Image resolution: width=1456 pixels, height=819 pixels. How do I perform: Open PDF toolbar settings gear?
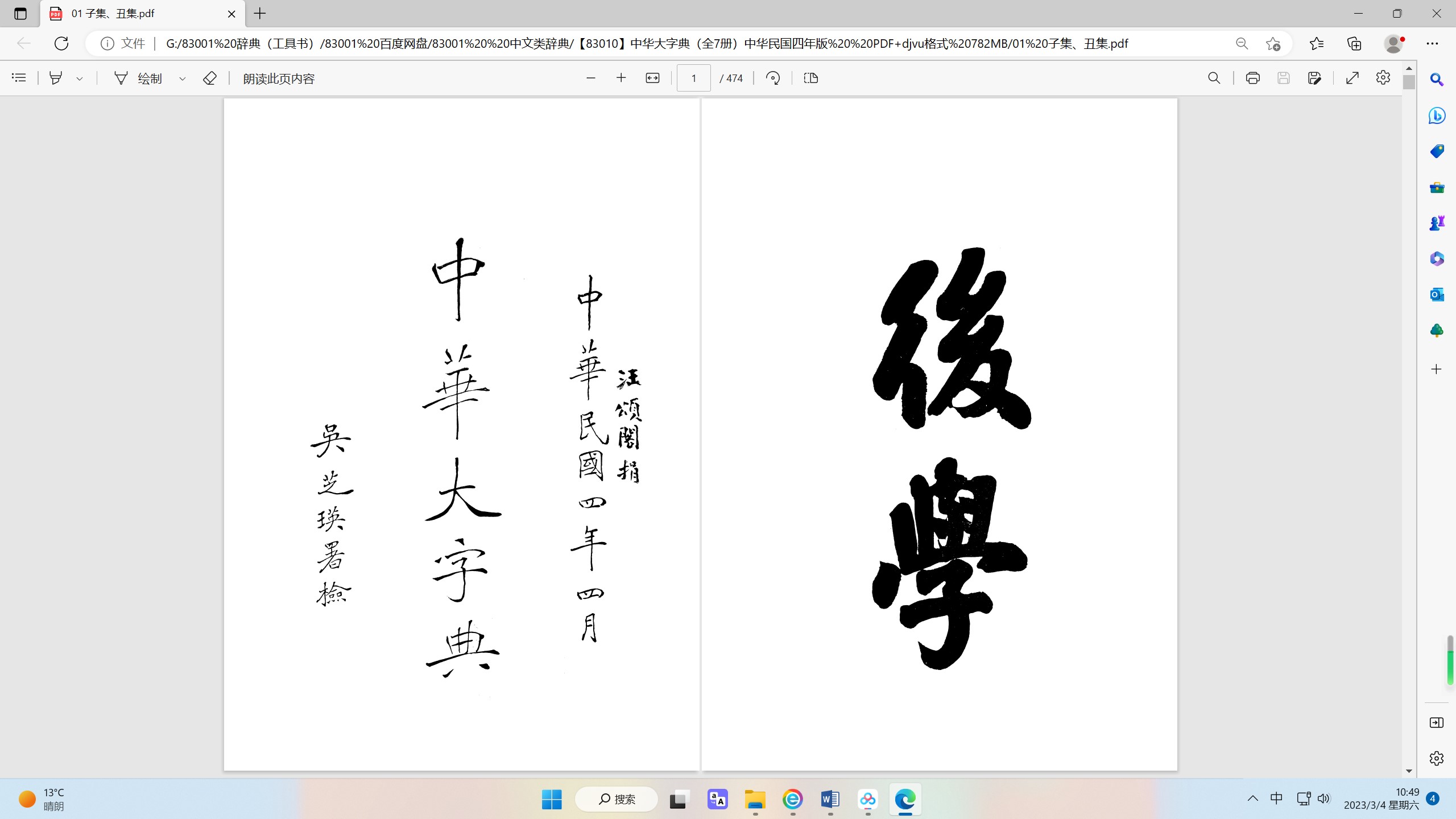(x=1383, y=77)
